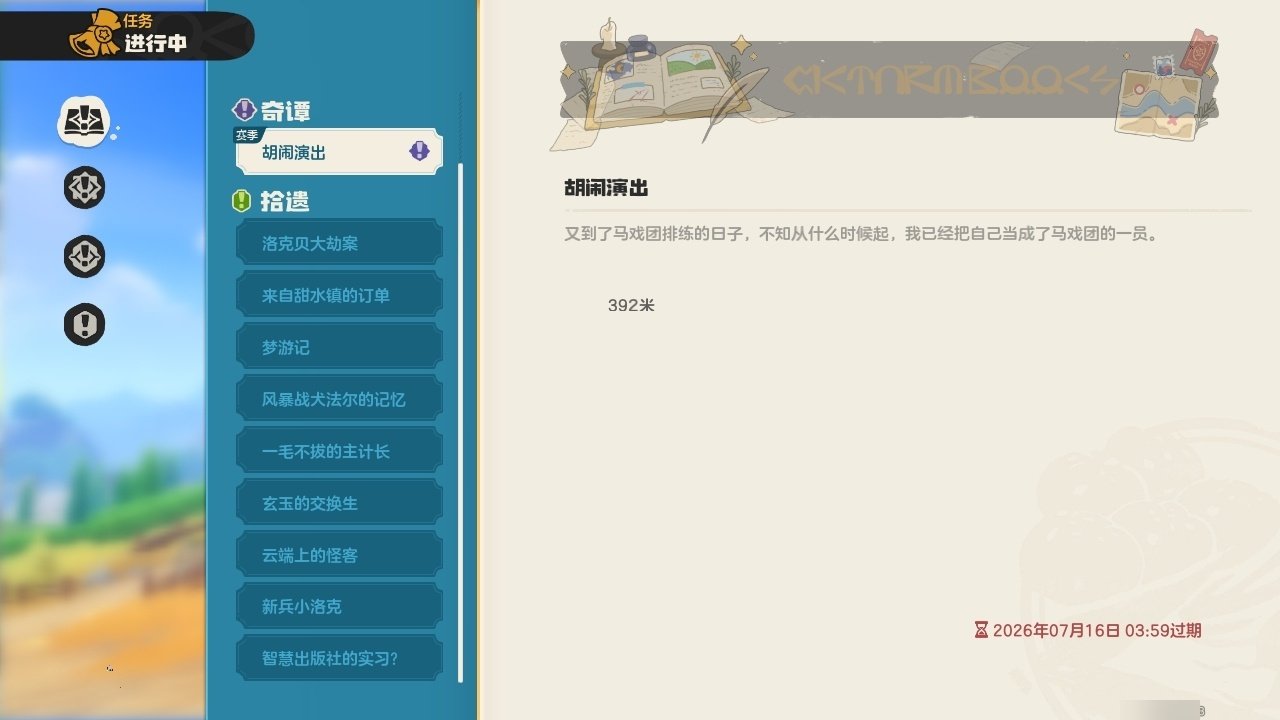
Task: Click the 拾遗 category heading
Action: point(285,201)
